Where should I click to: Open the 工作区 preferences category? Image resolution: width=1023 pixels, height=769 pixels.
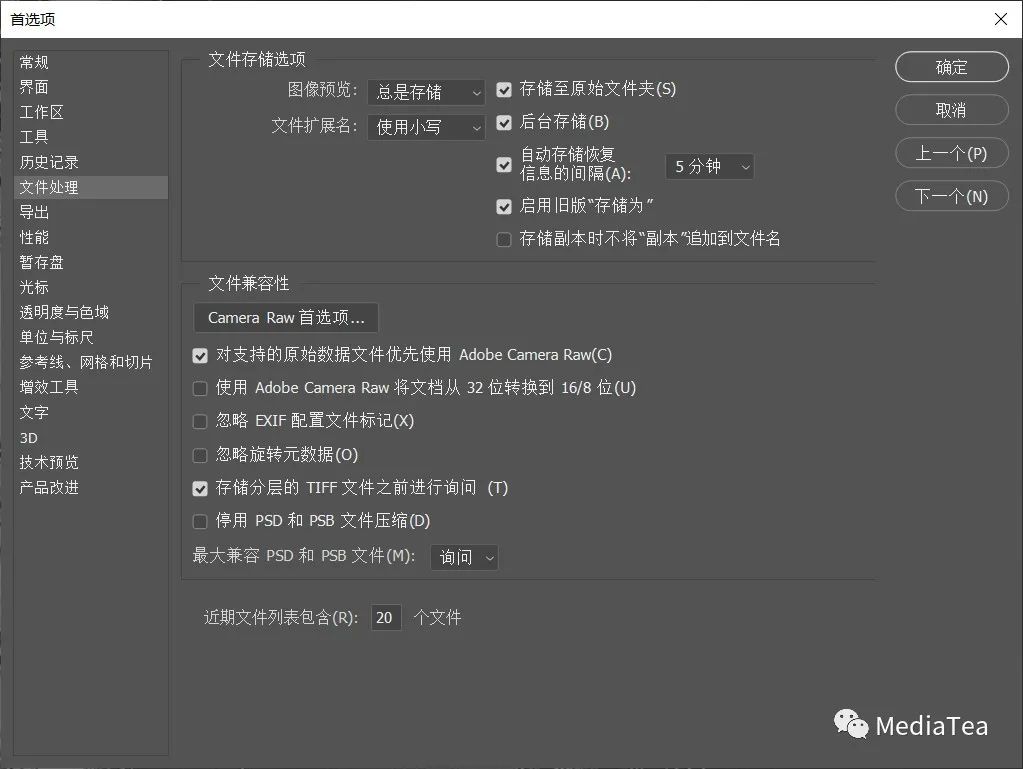pyautogui.click(x=91, y=112)
